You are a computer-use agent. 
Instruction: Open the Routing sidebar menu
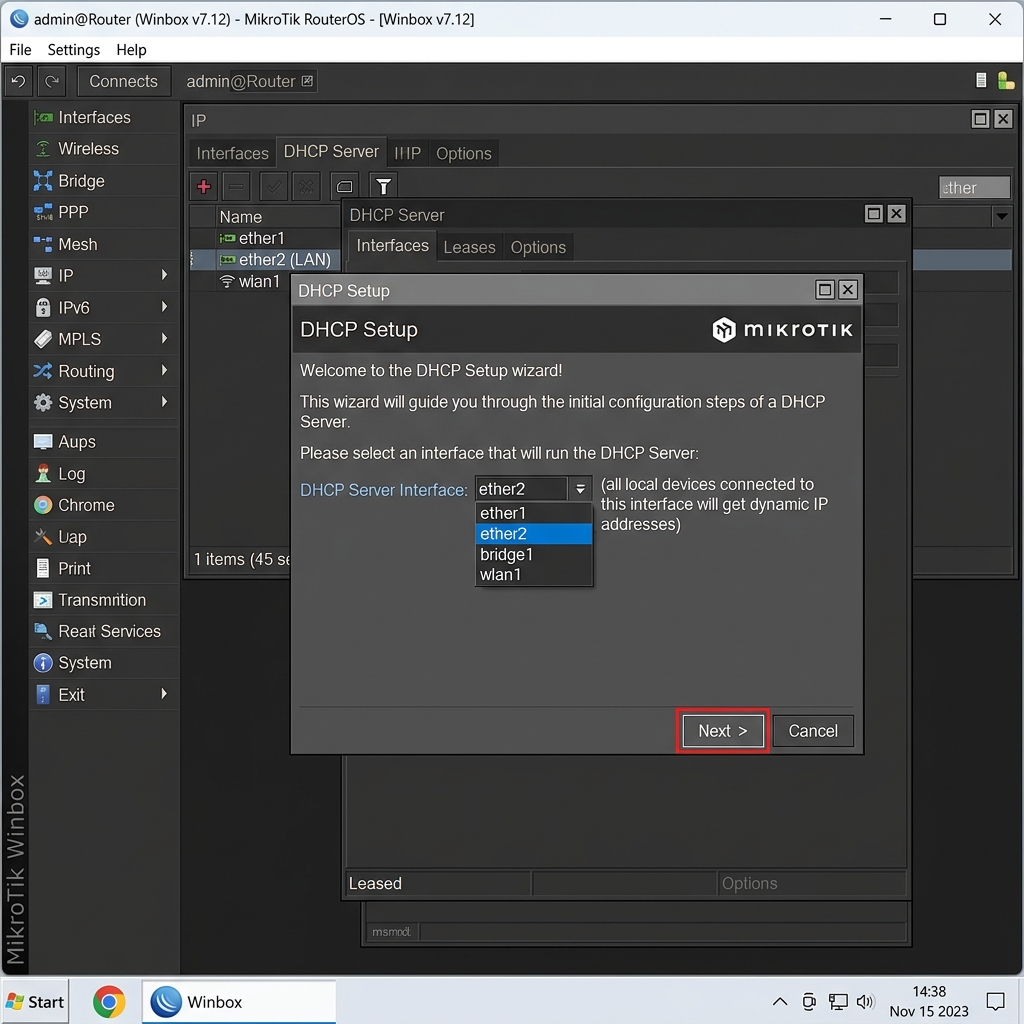103,371
